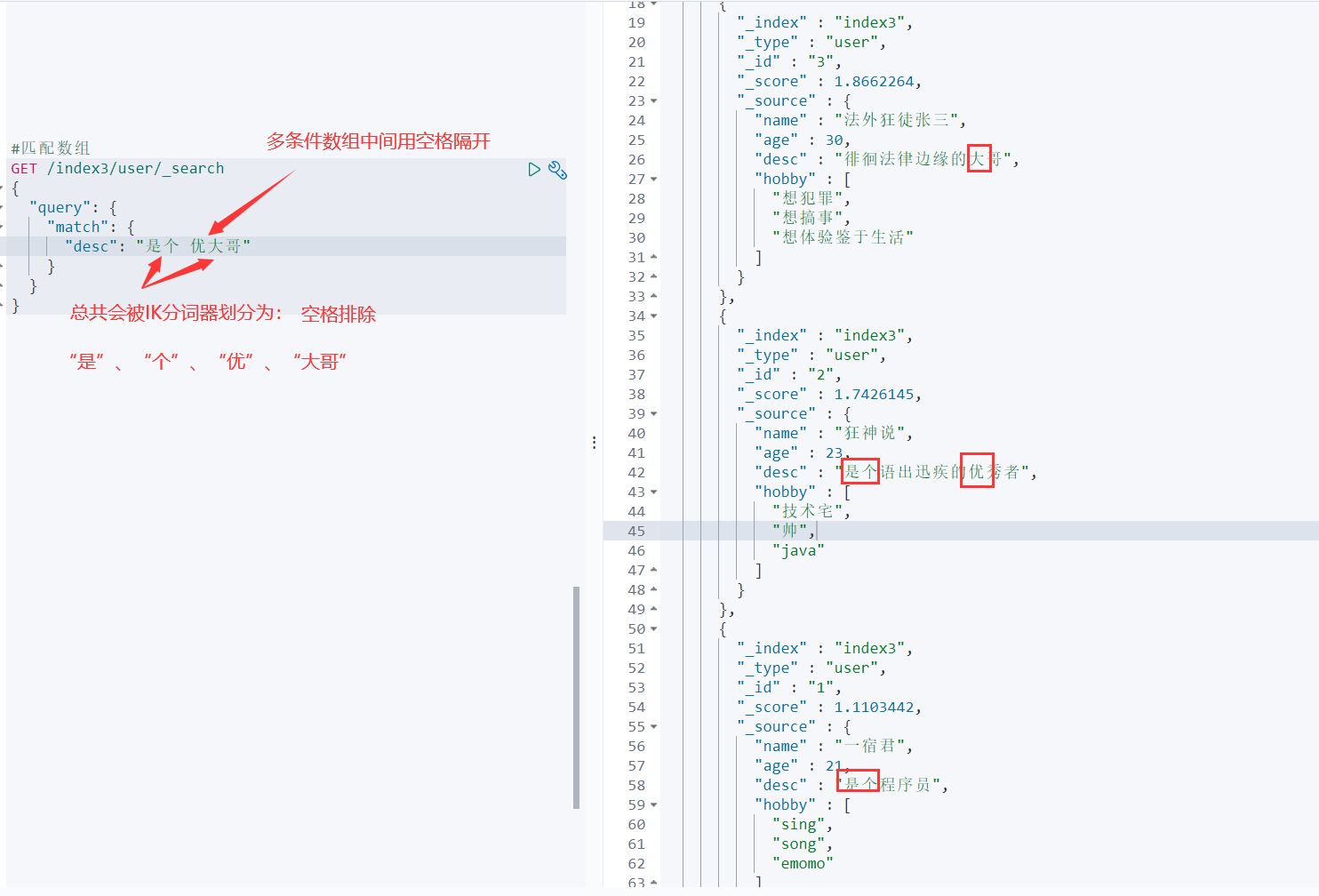Toggle the fold arrow at line 31
1319x896 pixels.
[654, 258]
